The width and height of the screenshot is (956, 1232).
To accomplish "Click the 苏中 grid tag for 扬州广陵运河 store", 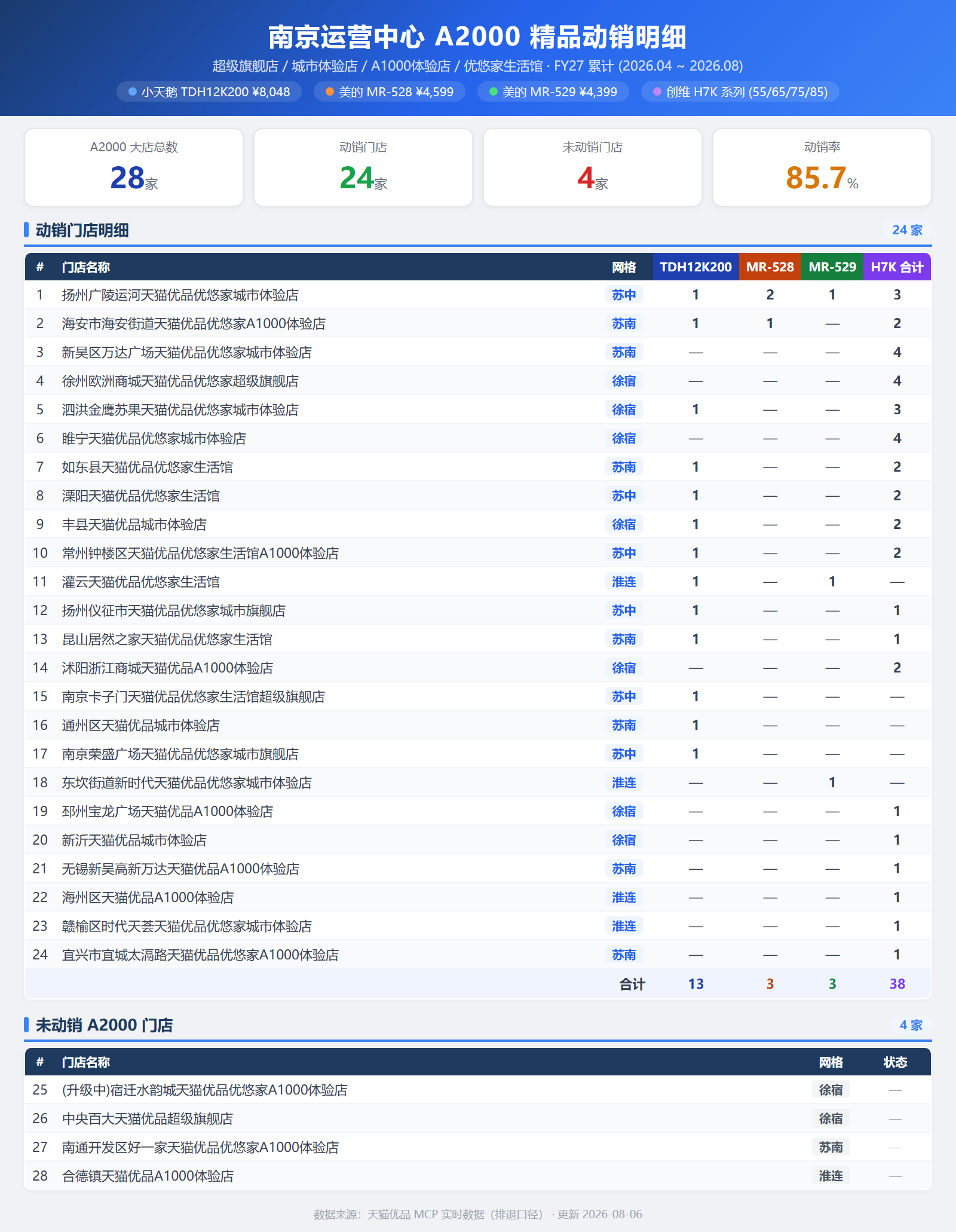I will tap(624, 295).
